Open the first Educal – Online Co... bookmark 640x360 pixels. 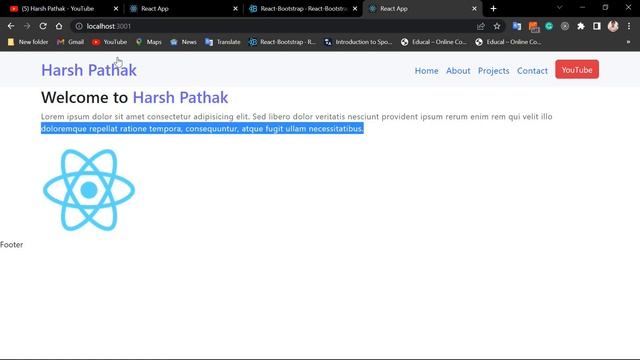click(433, 42)
